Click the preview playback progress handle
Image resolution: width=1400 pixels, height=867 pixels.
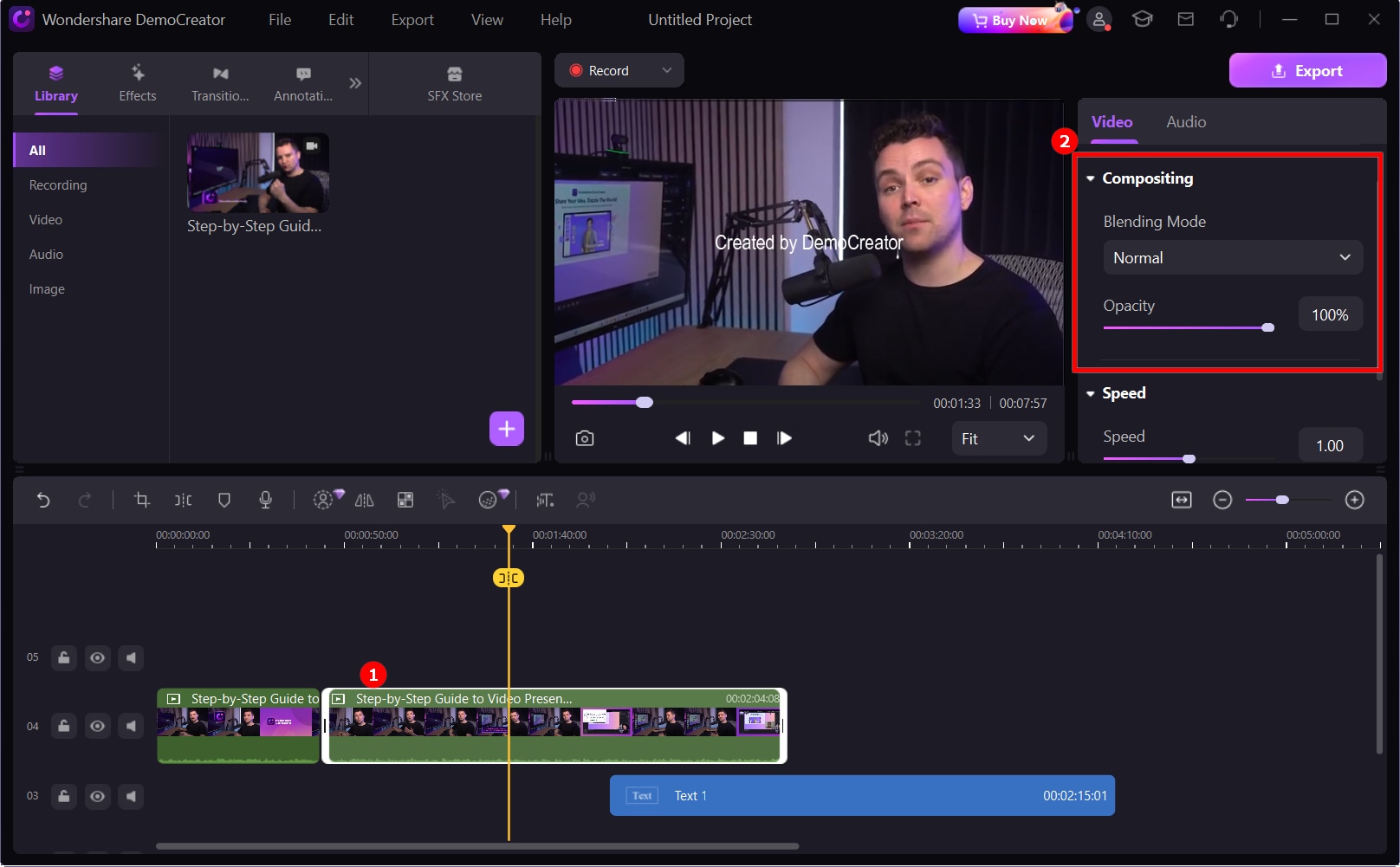point(645,402)
